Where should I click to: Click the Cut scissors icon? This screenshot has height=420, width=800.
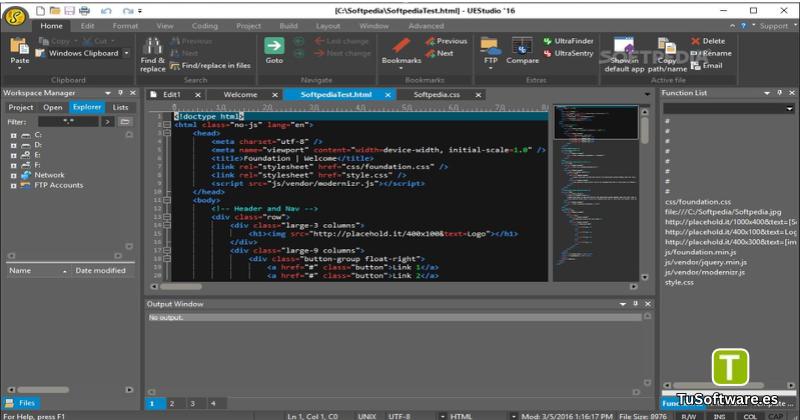(x=88, y=41)
